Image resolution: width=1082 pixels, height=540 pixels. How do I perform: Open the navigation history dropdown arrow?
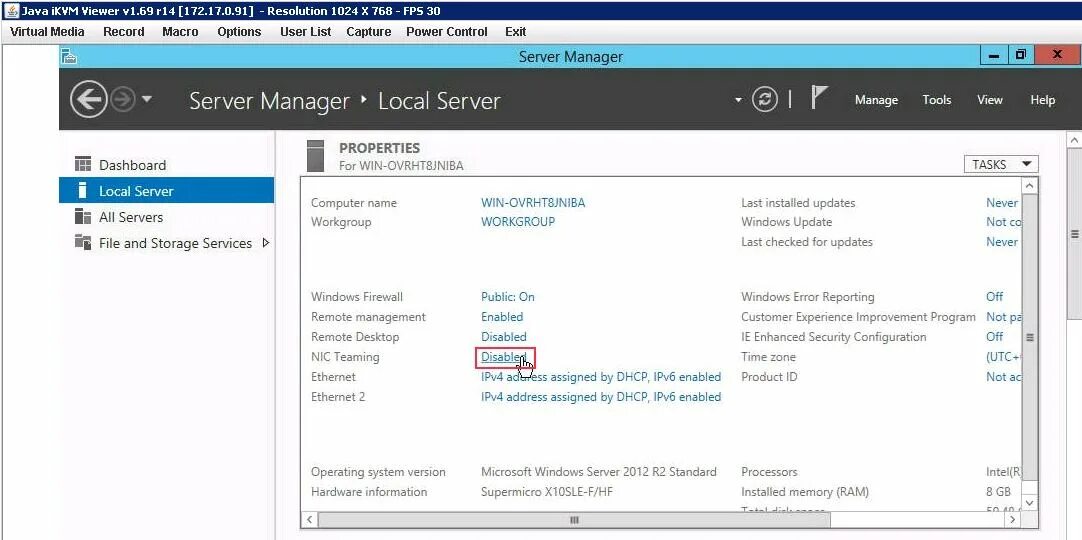point(146,99)
